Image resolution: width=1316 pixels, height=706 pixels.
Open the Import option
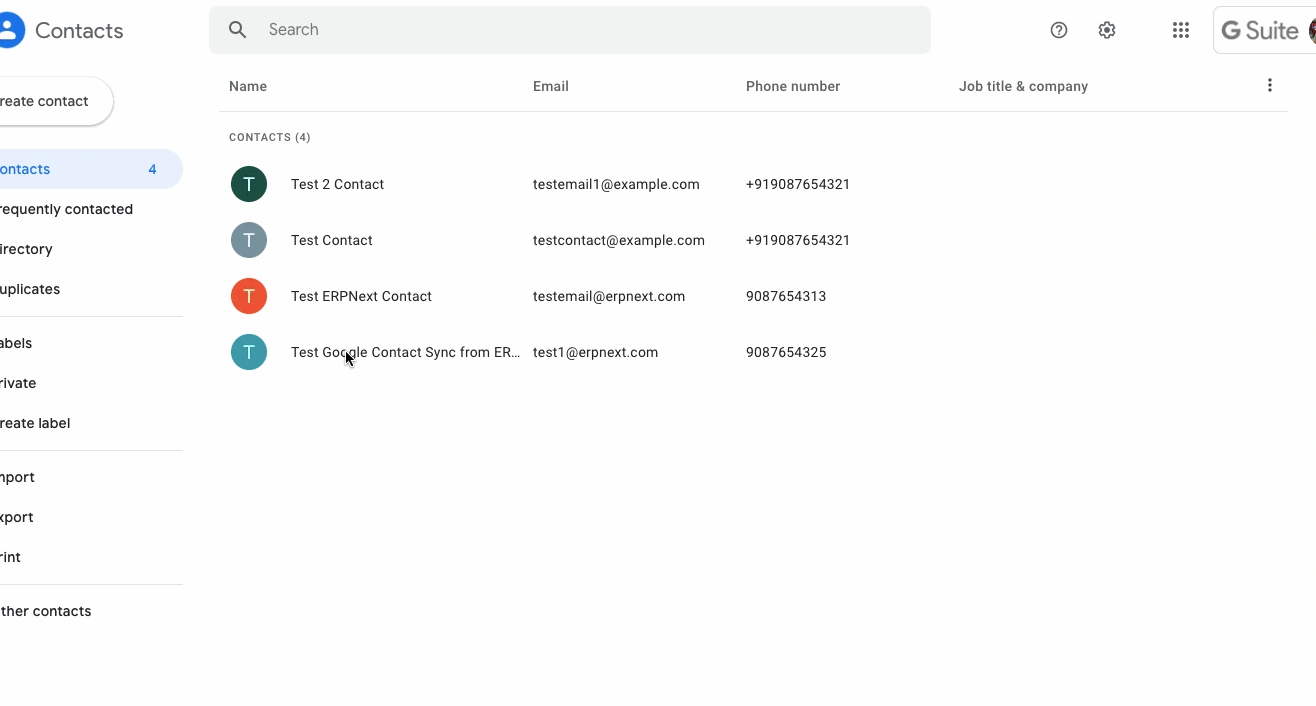pyautogui.click(x=16, y=477)
